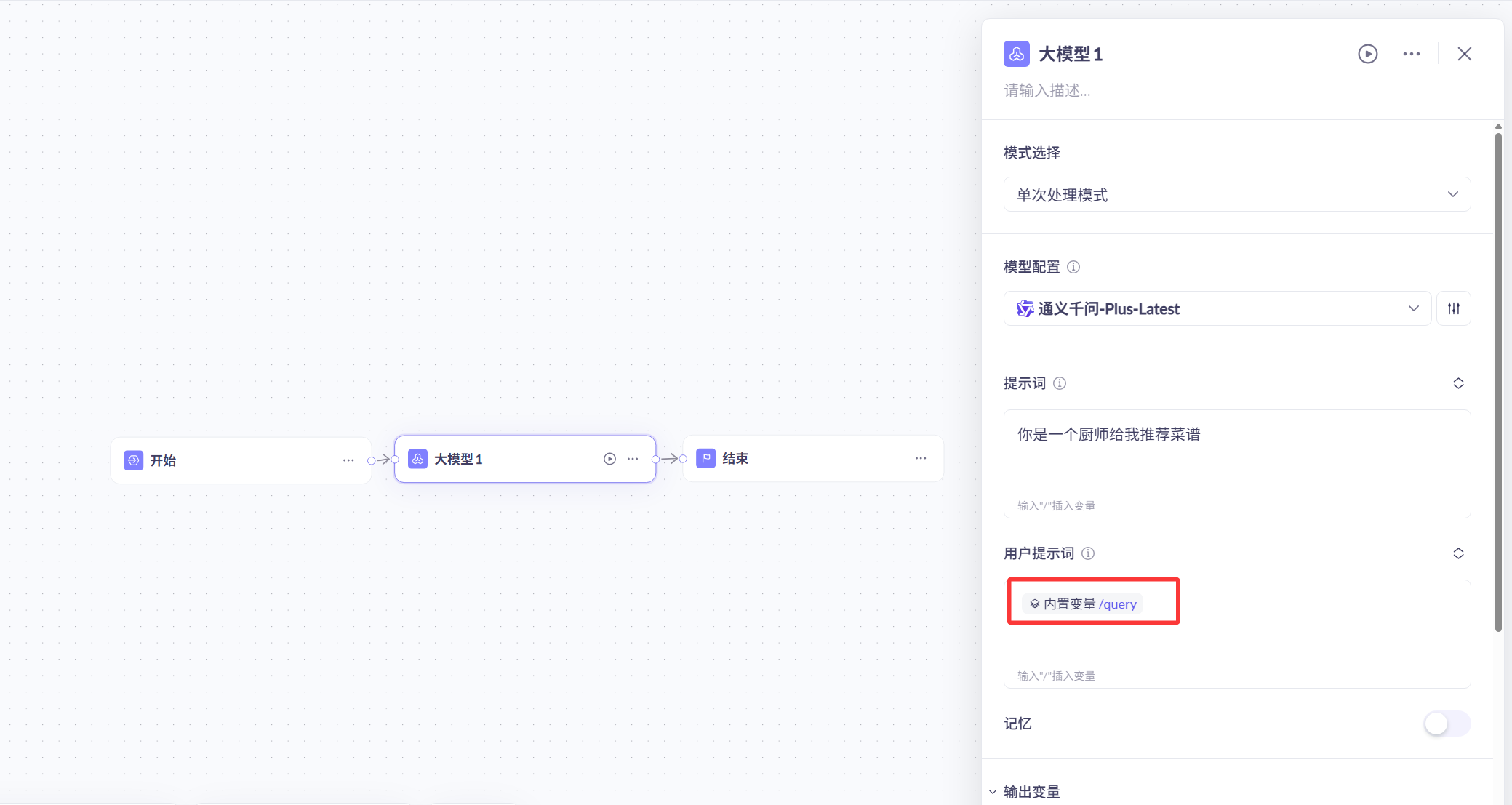Open 结束 node ellipsis menu
The width and height of the screenshot is (1512, 805).
[921, 458]
